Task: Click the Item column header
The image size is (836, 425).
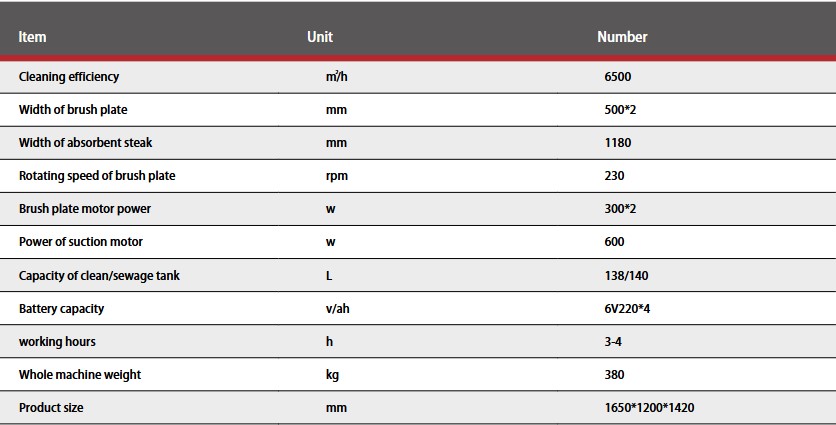Action: pos(33,37)
